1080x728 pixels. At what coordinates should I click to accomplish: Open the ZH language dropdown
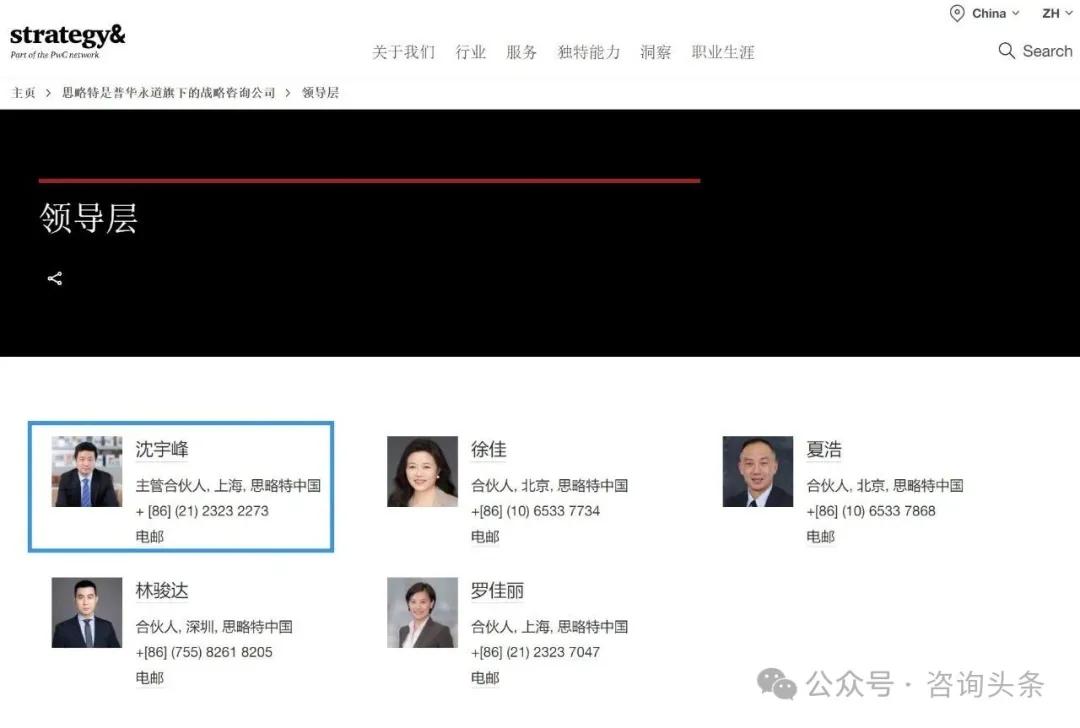pyautogui.click(x=1057, y=13)
